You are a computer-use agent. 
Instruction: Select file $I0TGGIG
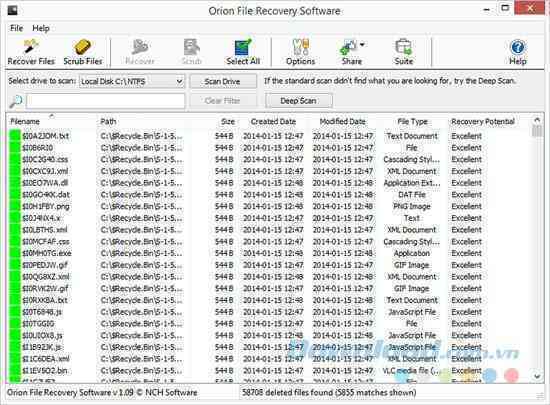(x=38, y=324)
